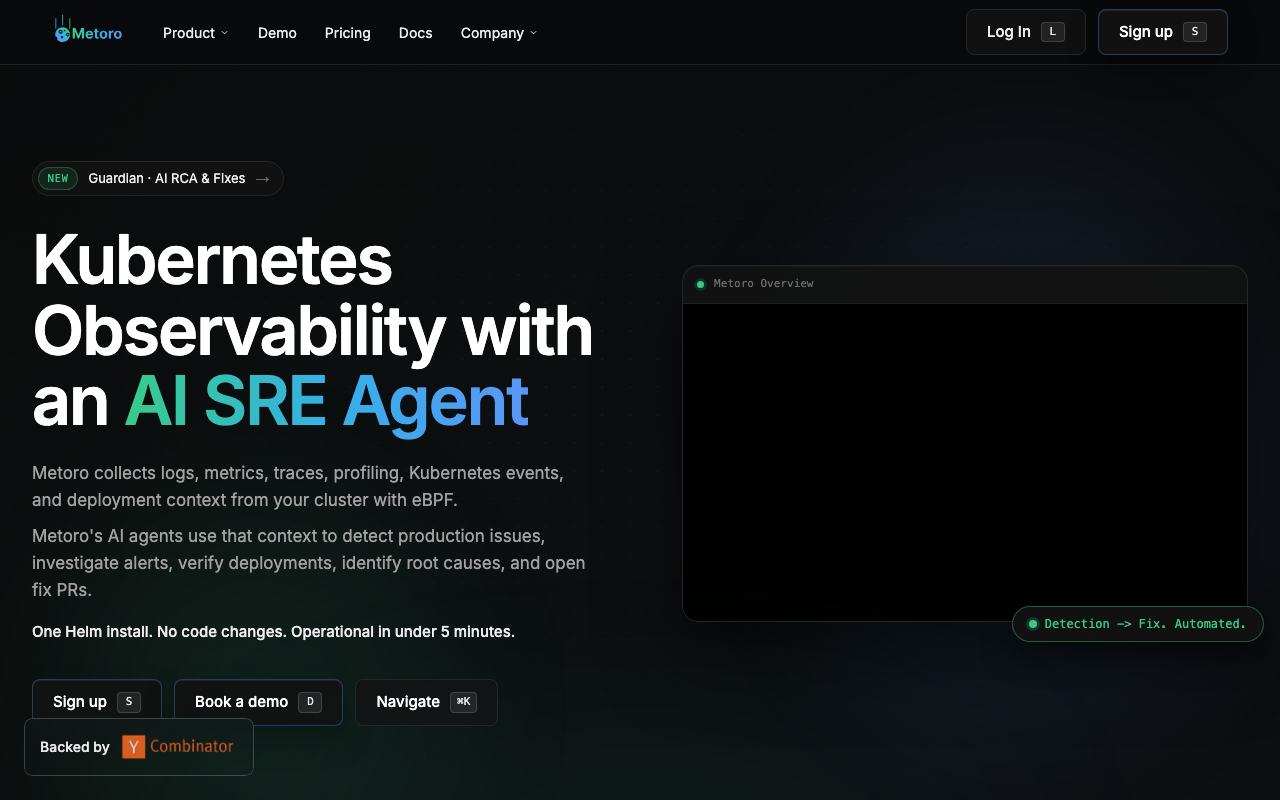This screenshot has width=1280, height=800.
Task: Book a demo from the hero section
Action: (258, 702)
